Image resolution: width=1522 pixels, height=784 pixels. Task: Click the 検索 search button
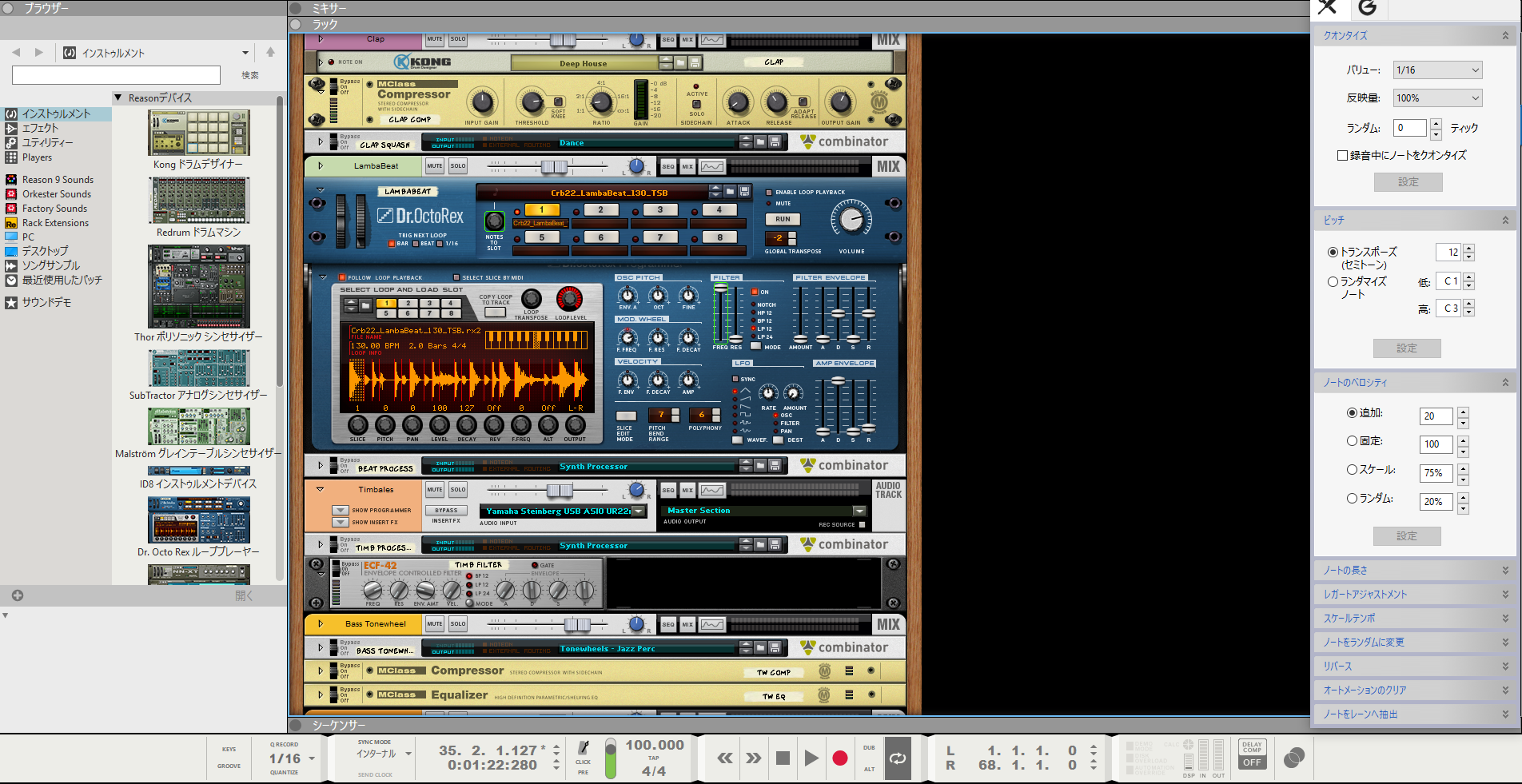click(250, 75)
